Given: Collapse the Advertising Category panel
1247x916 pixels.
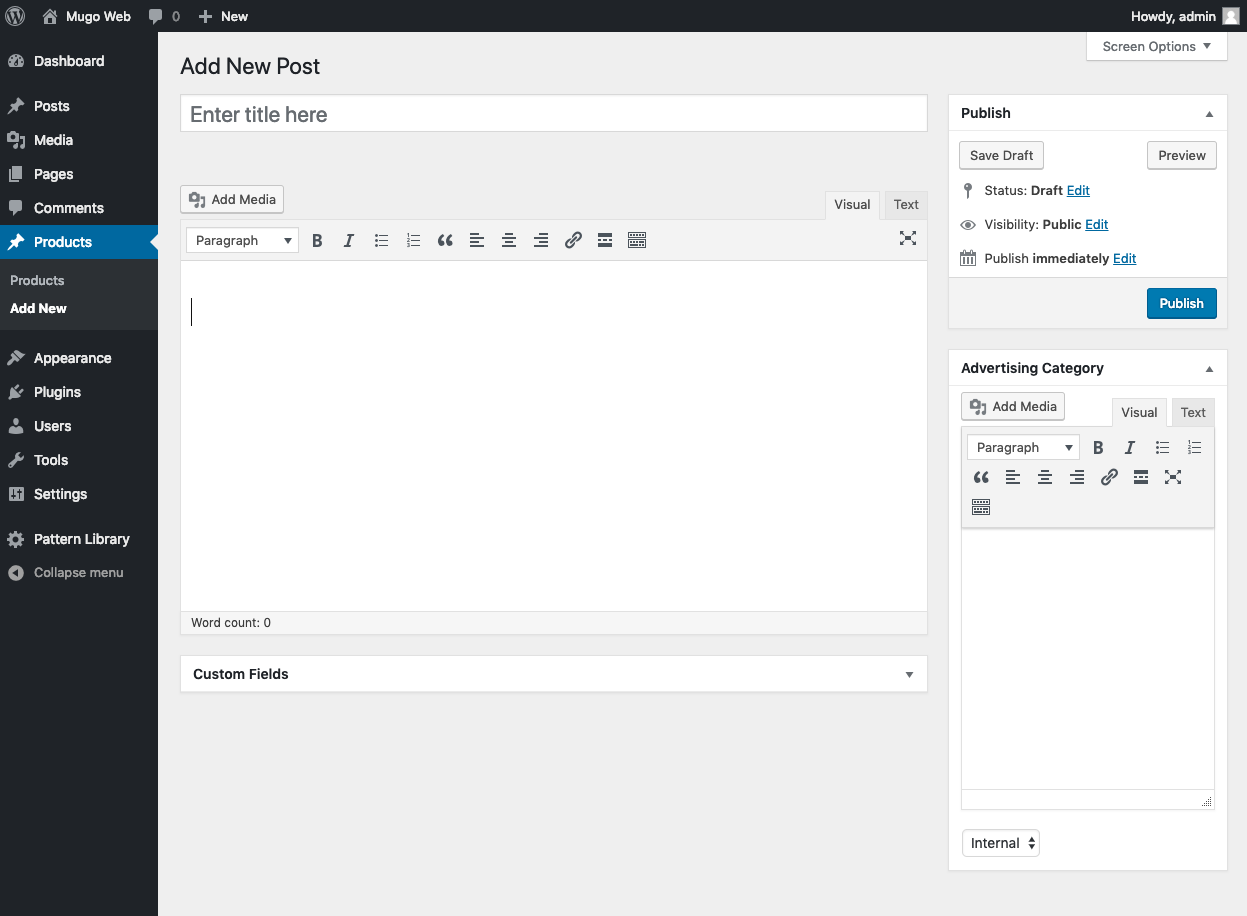Looking at the screenshot, I should click(x=1209, y=369).
